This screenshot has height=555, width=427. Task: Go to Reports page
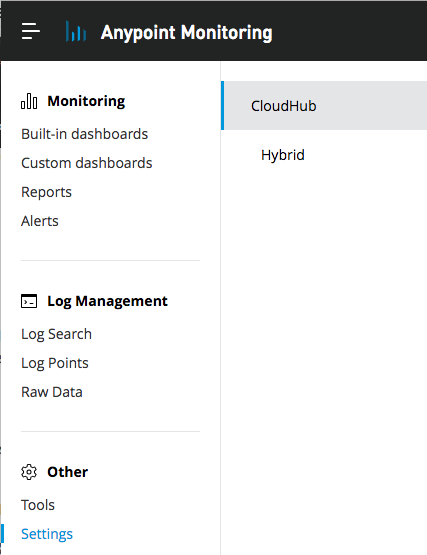tap(46, 192)
